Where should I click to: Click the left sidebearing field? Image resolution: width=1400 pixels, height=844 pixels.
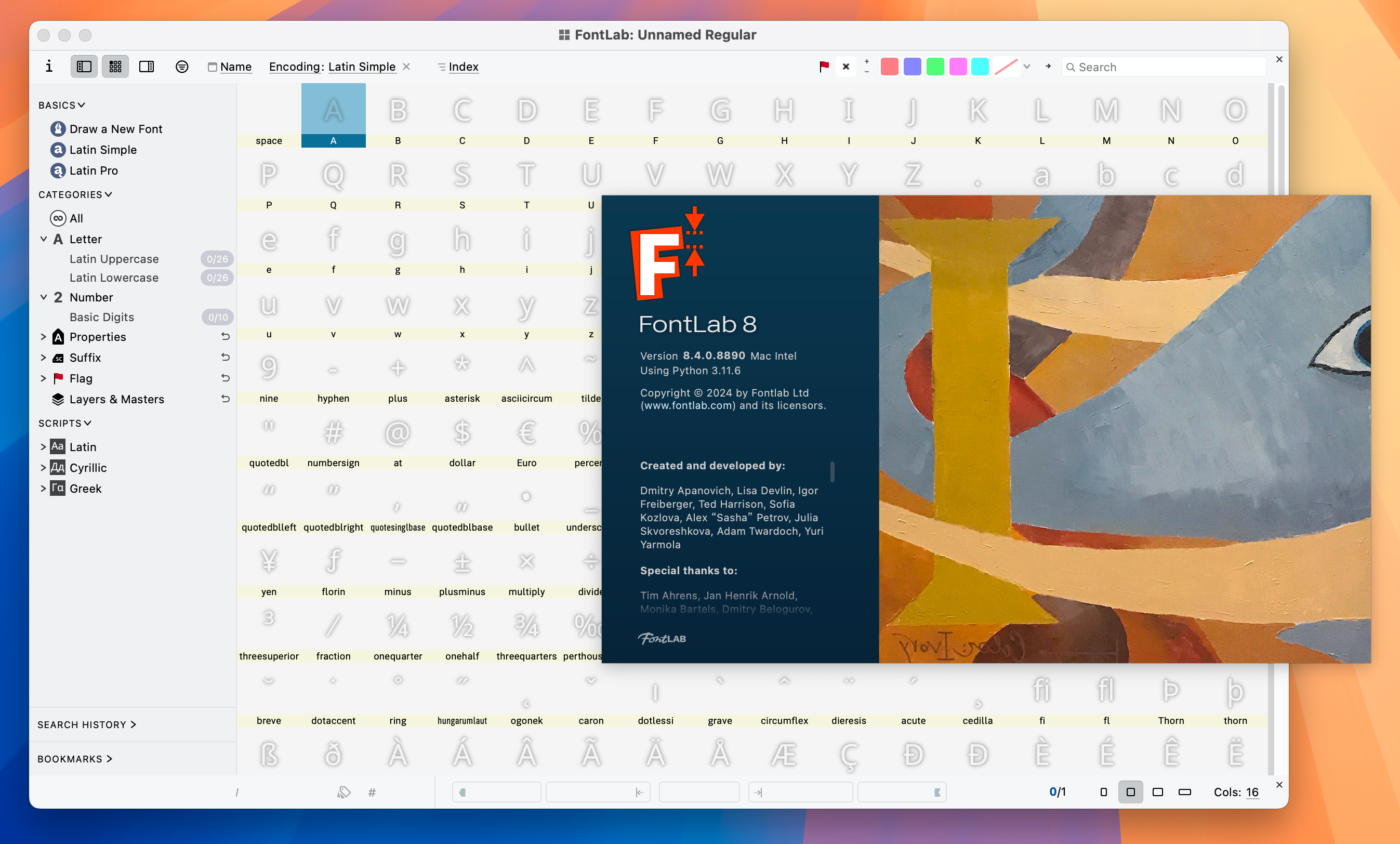point(598,792)
